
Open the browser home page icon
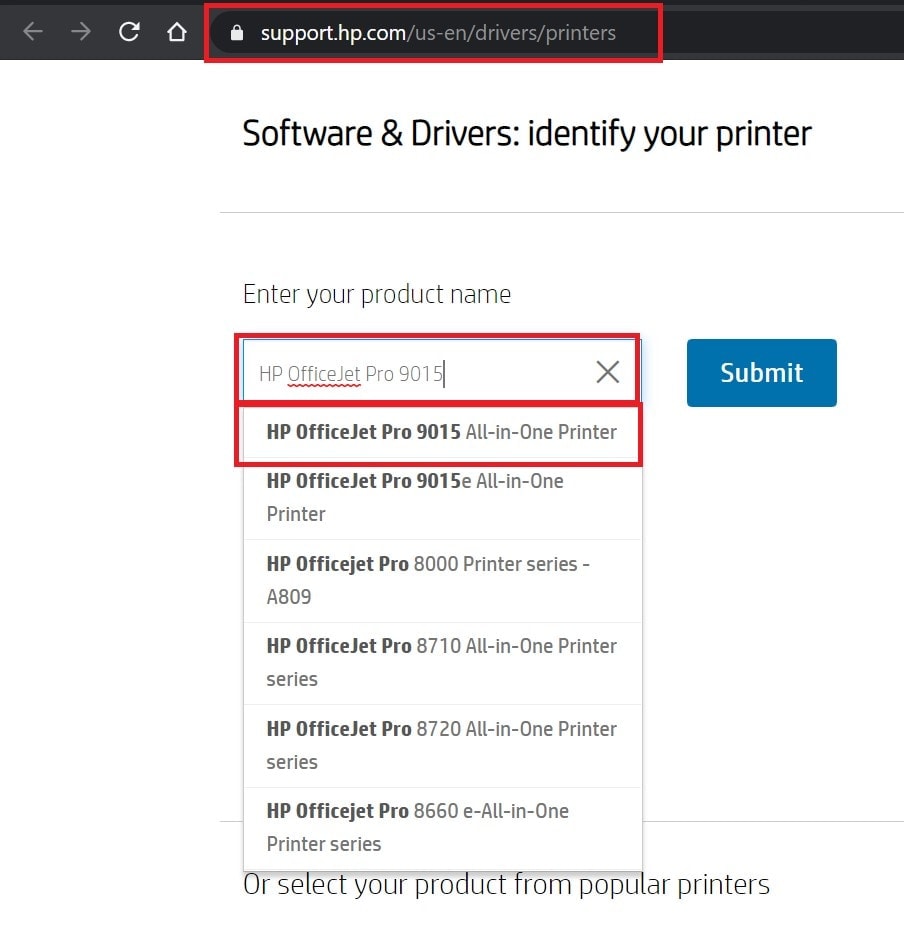point(177,31)
